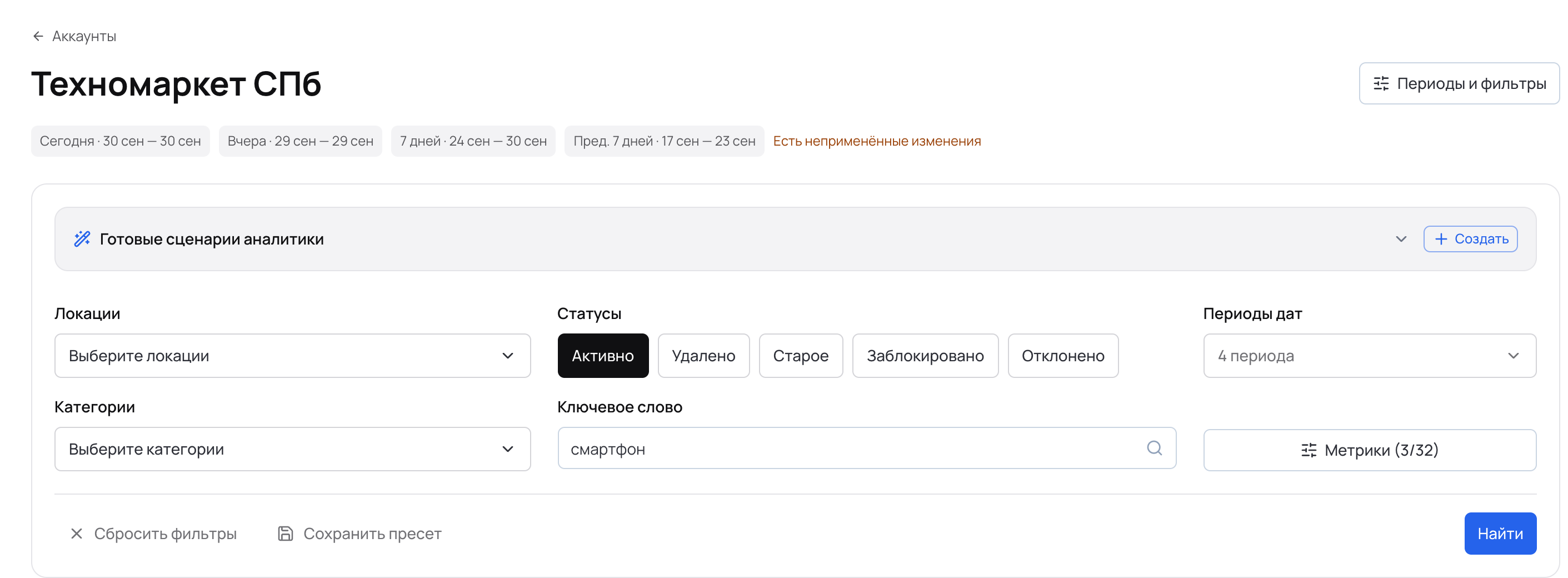
Task: Open the Выберите категории dropdown
Action: (292, 449)
